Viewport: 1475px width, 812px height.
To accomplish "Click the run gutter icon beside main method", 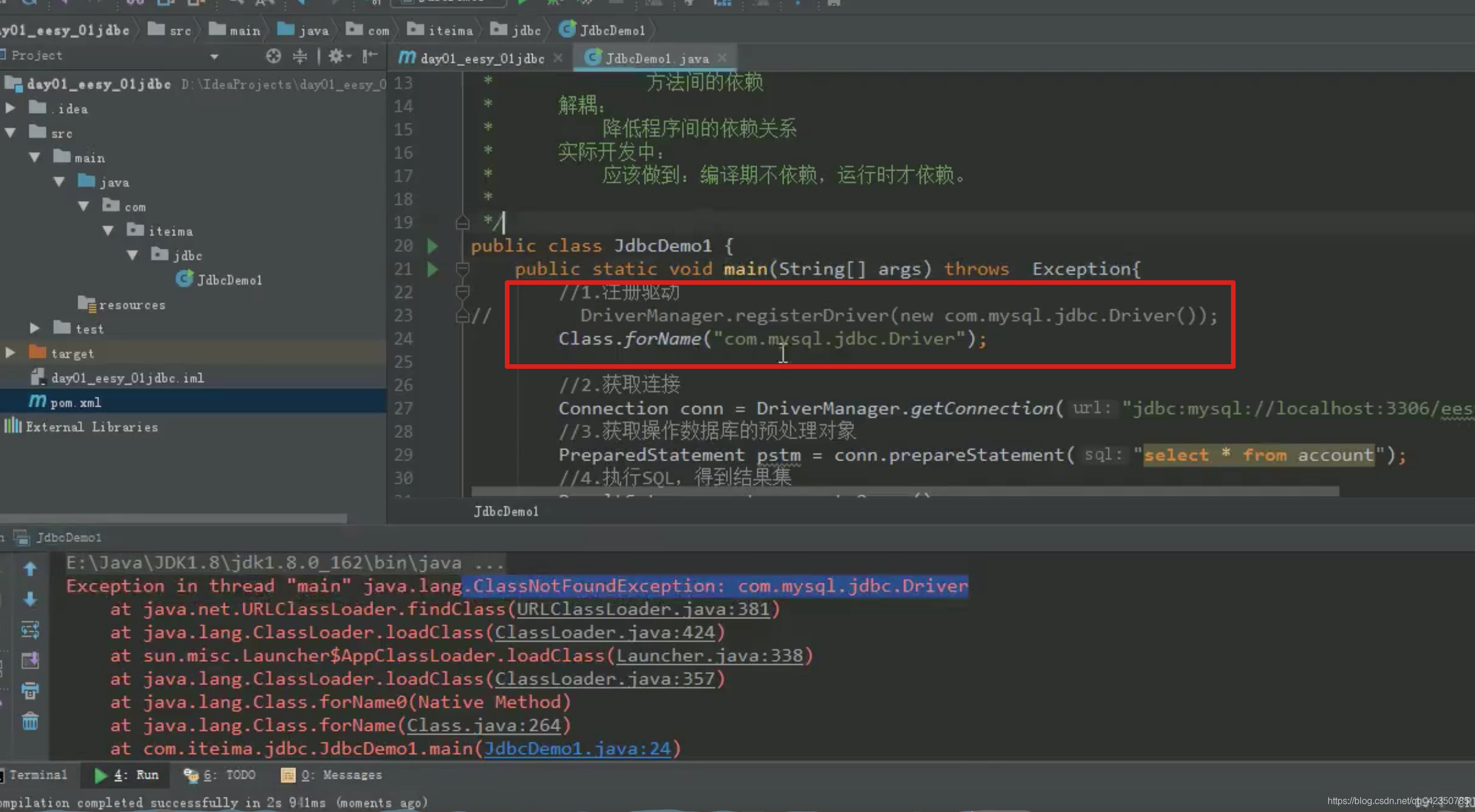I will tap(432, 269).
